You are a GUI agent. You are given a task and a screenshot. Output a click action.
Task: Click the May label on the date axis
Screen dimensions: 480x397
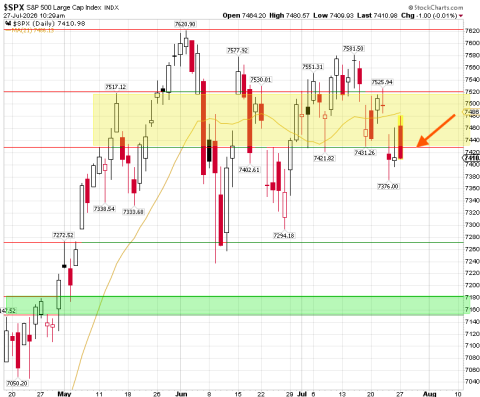(64, 394)
